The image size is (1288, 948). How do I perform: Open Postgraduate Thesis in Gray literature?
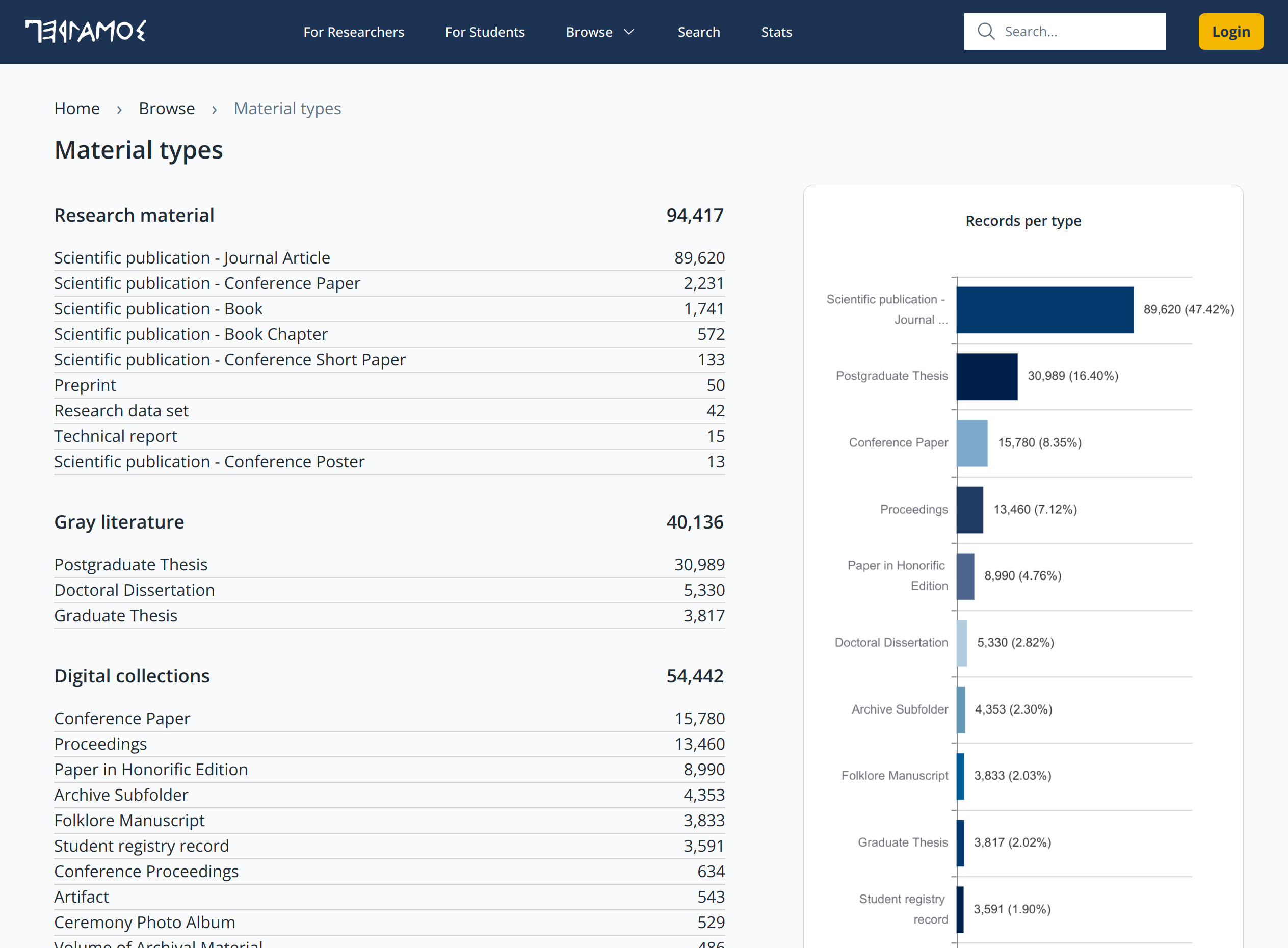(x=389, y=565)
